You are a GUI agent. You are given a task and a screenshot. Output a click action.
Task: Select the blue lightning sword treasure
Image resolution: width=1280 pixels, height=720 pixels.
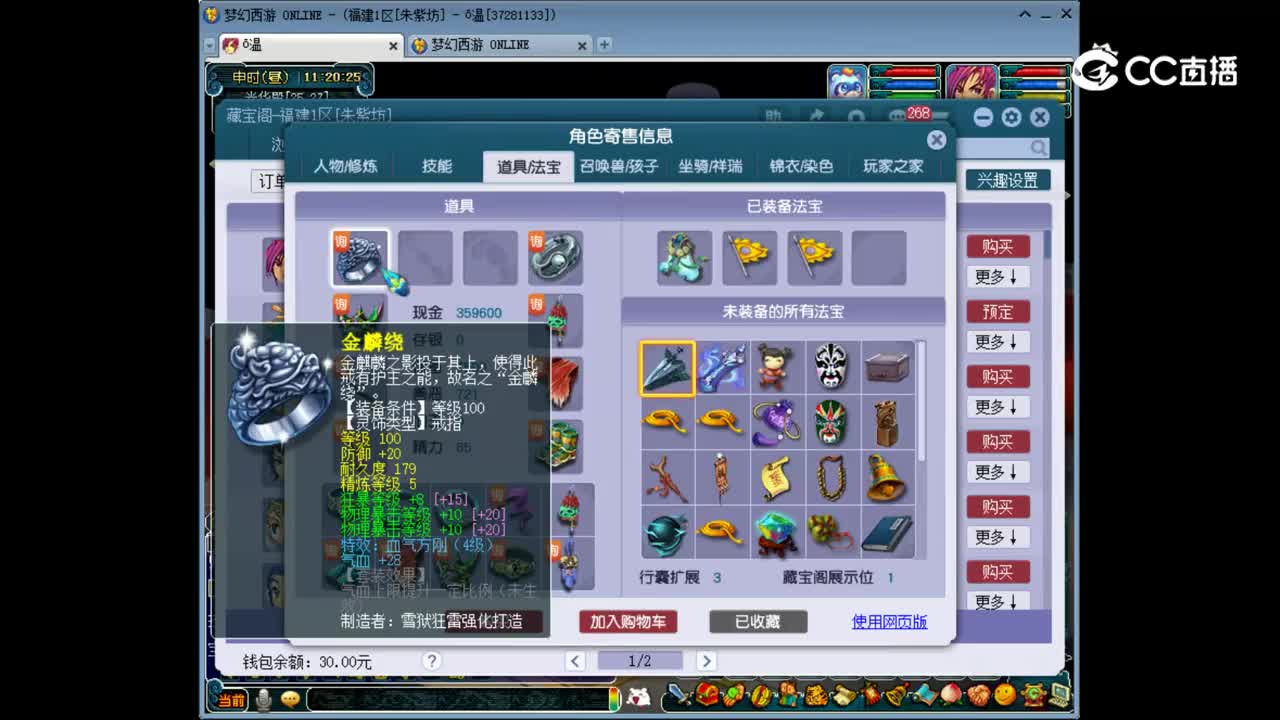tap(722, 368)
